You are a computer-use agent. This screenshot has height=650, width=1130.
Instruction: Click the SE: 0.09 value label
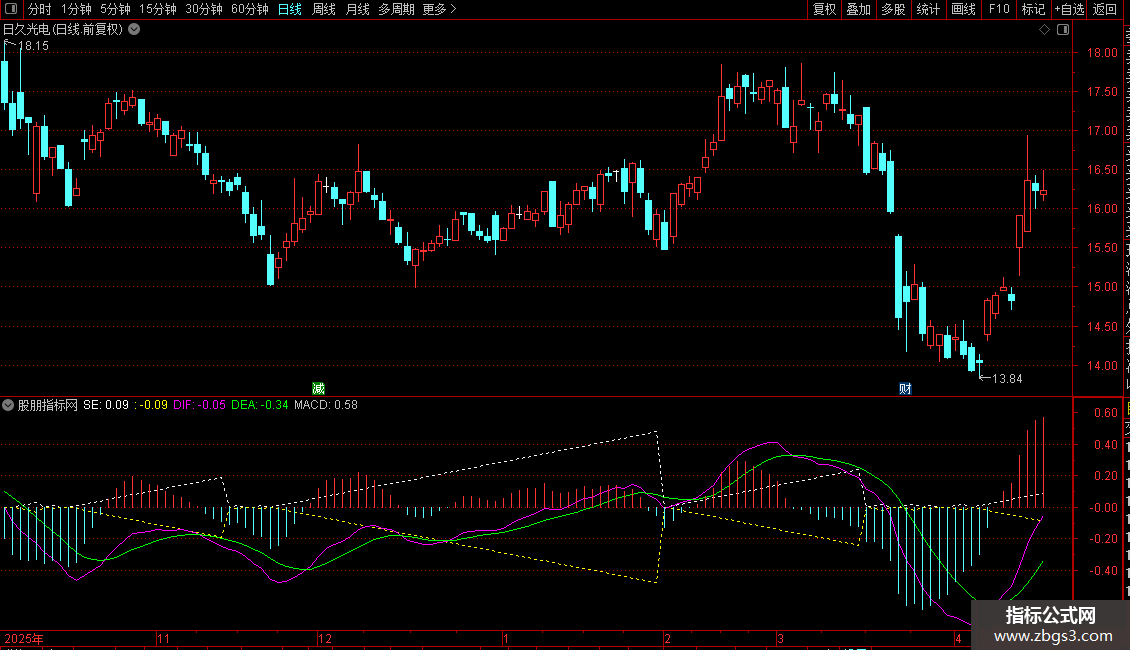(x=106, y=405)
